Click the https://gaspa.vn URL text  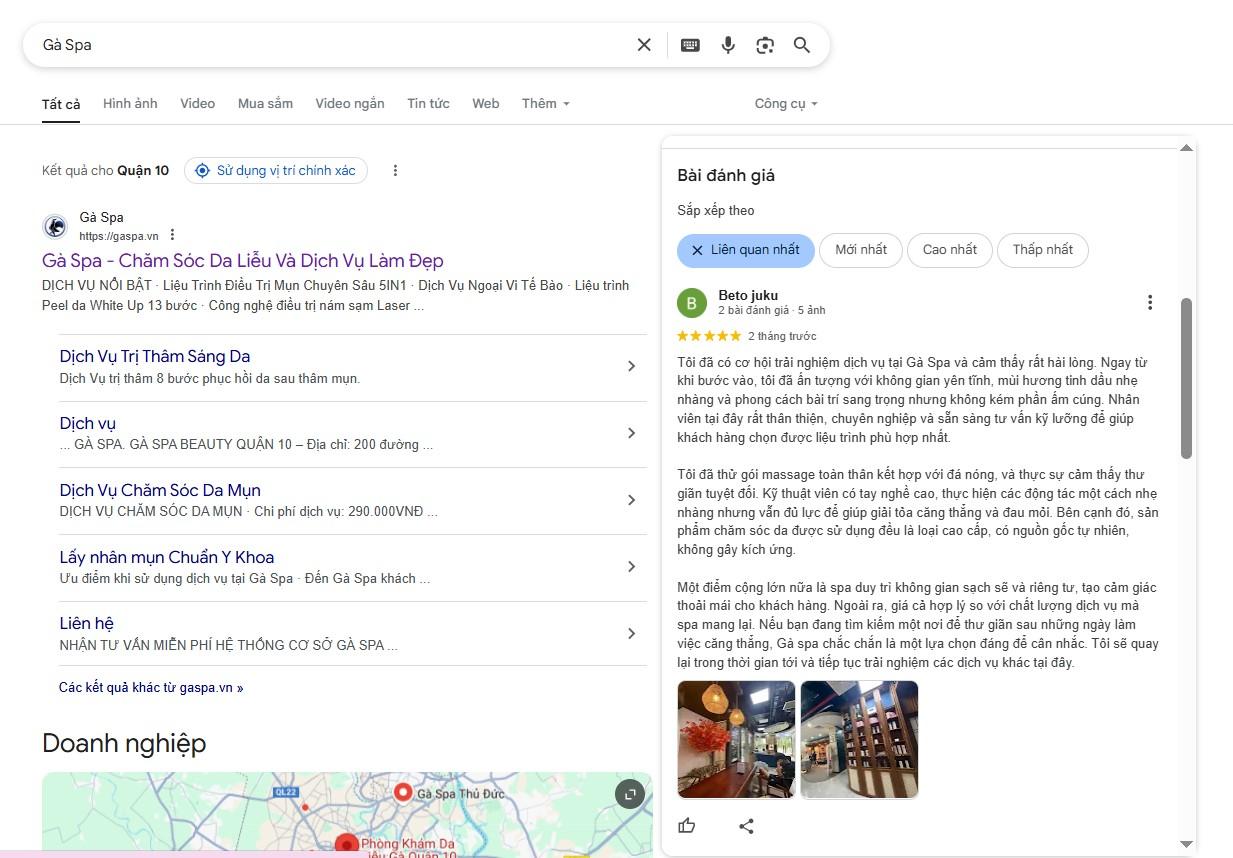119,237
